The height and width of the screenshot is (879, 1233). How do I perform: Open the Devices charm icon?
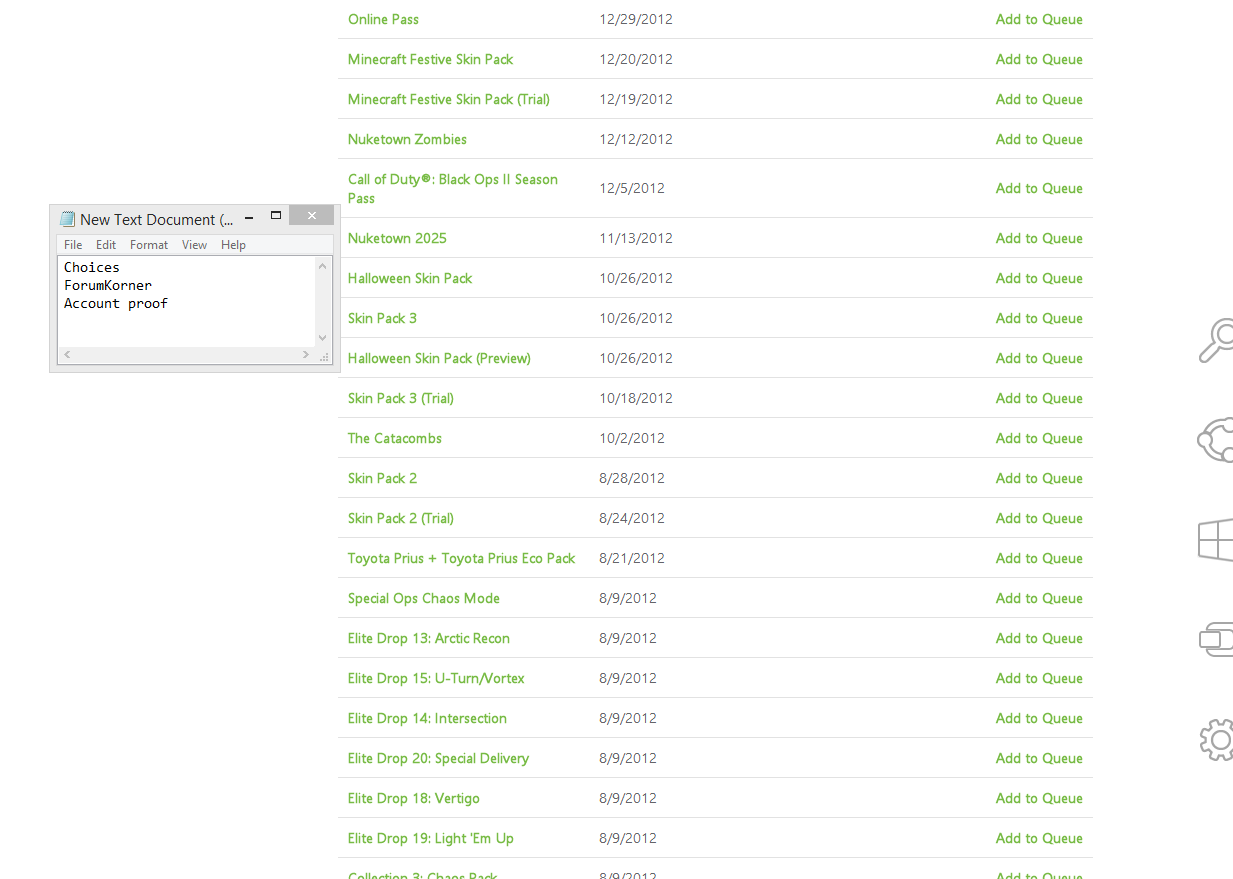pyautogui.click(x=1216, y=639)
